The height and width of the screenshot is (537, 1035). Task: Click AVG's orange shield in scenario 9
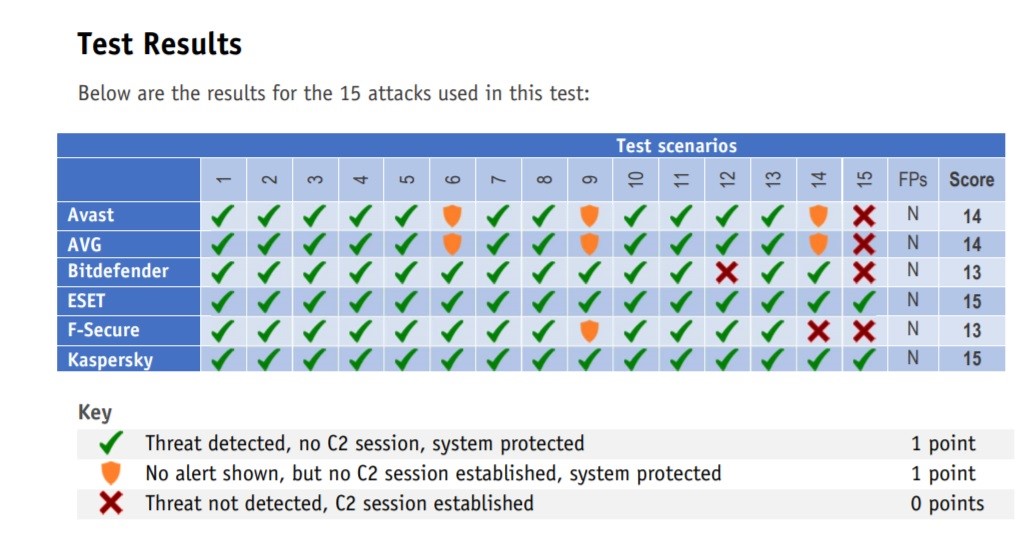[589, 244]
